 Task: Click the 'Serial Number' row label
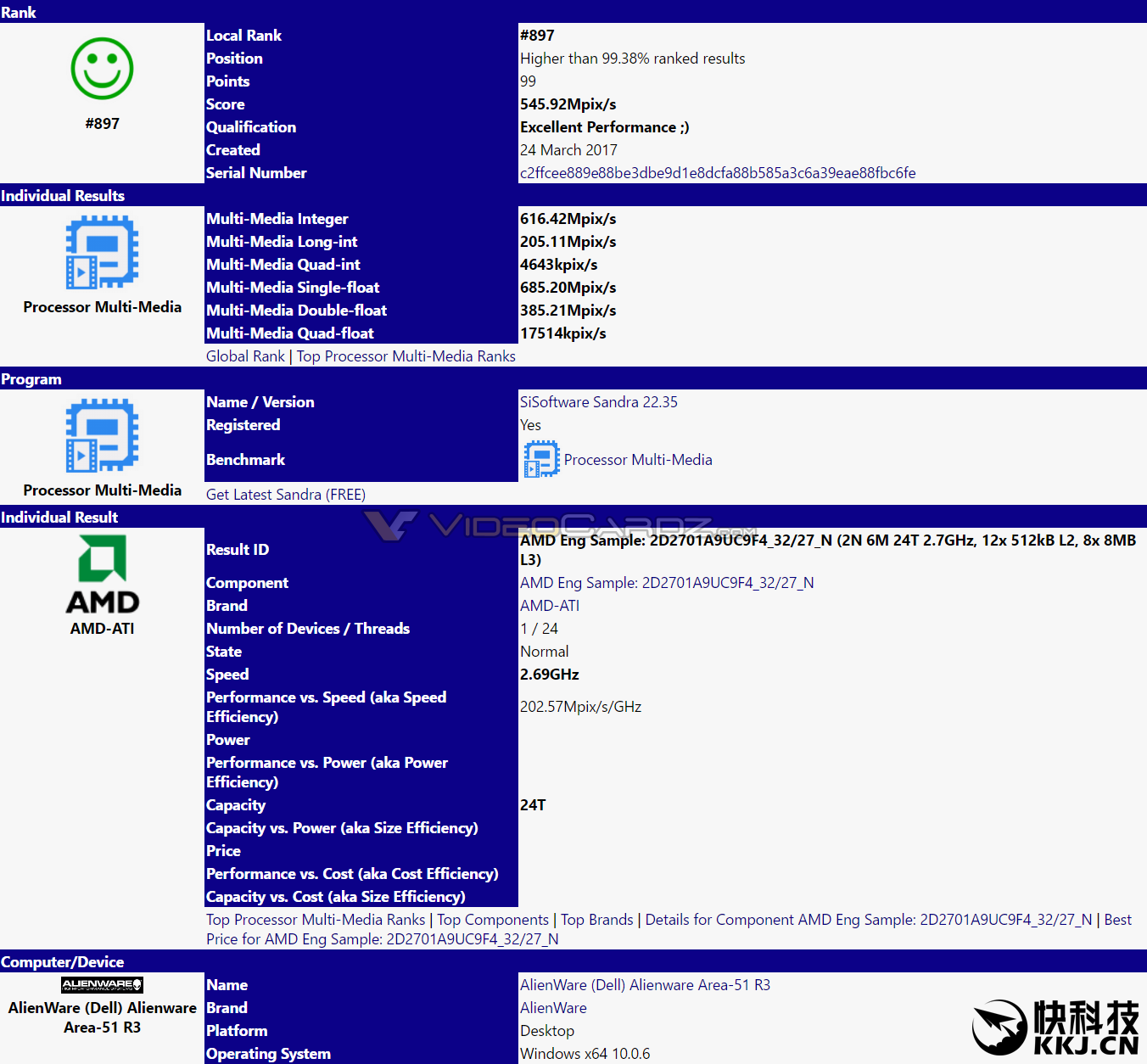(256, 173)
